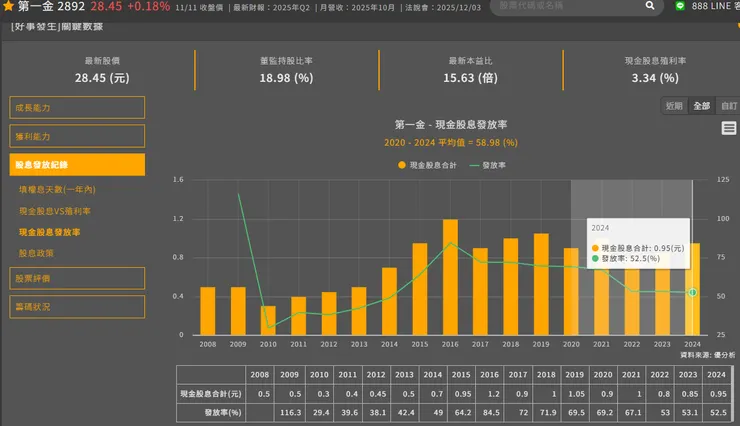Click the 月營收：2025年10月 info text
Viewport: 740px width, 426px height.
(357, 8)
